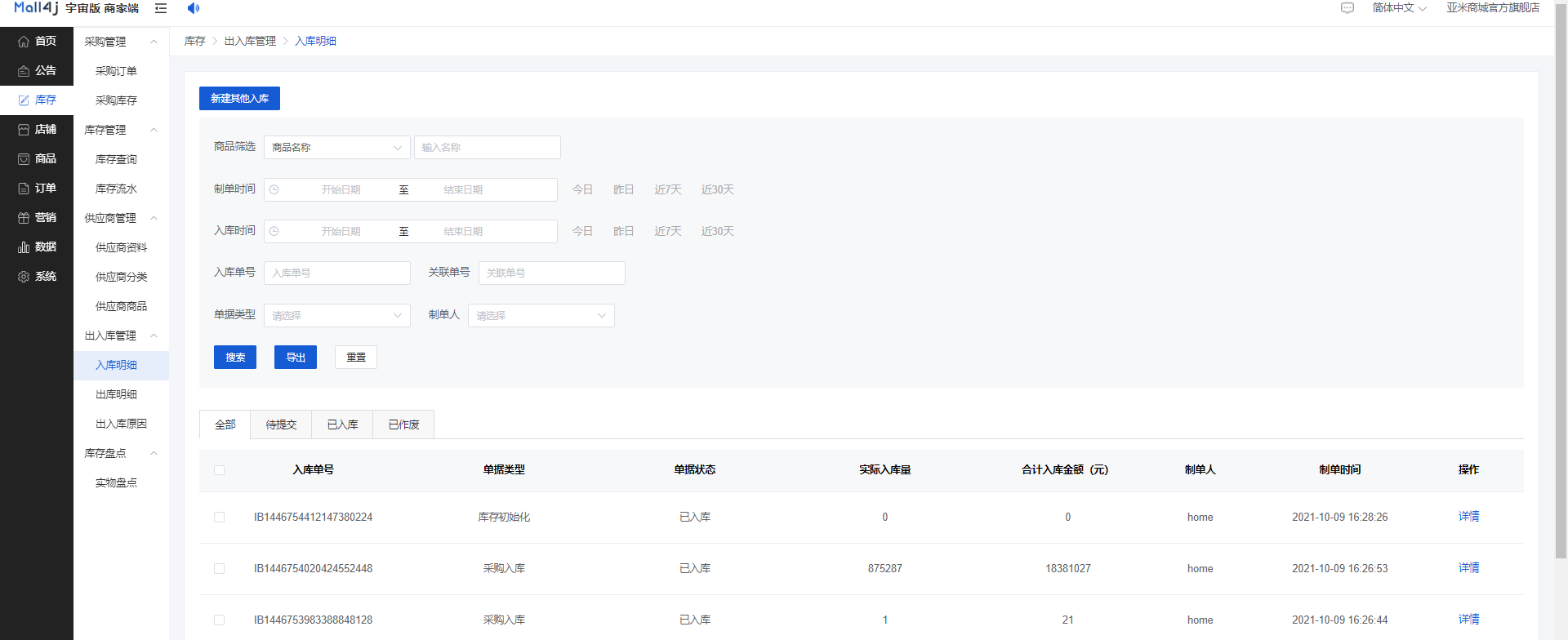This screenshot has height=640, width=1568.
Task: Open the 店铺 shop sidebar item
Action: click(x=37, y=129)
